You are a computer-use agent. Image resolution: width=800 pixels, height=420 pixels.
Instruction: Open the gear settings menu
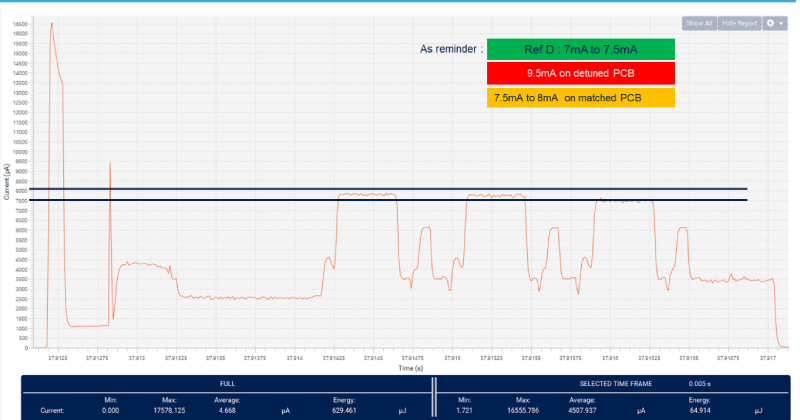pos(774,22)
